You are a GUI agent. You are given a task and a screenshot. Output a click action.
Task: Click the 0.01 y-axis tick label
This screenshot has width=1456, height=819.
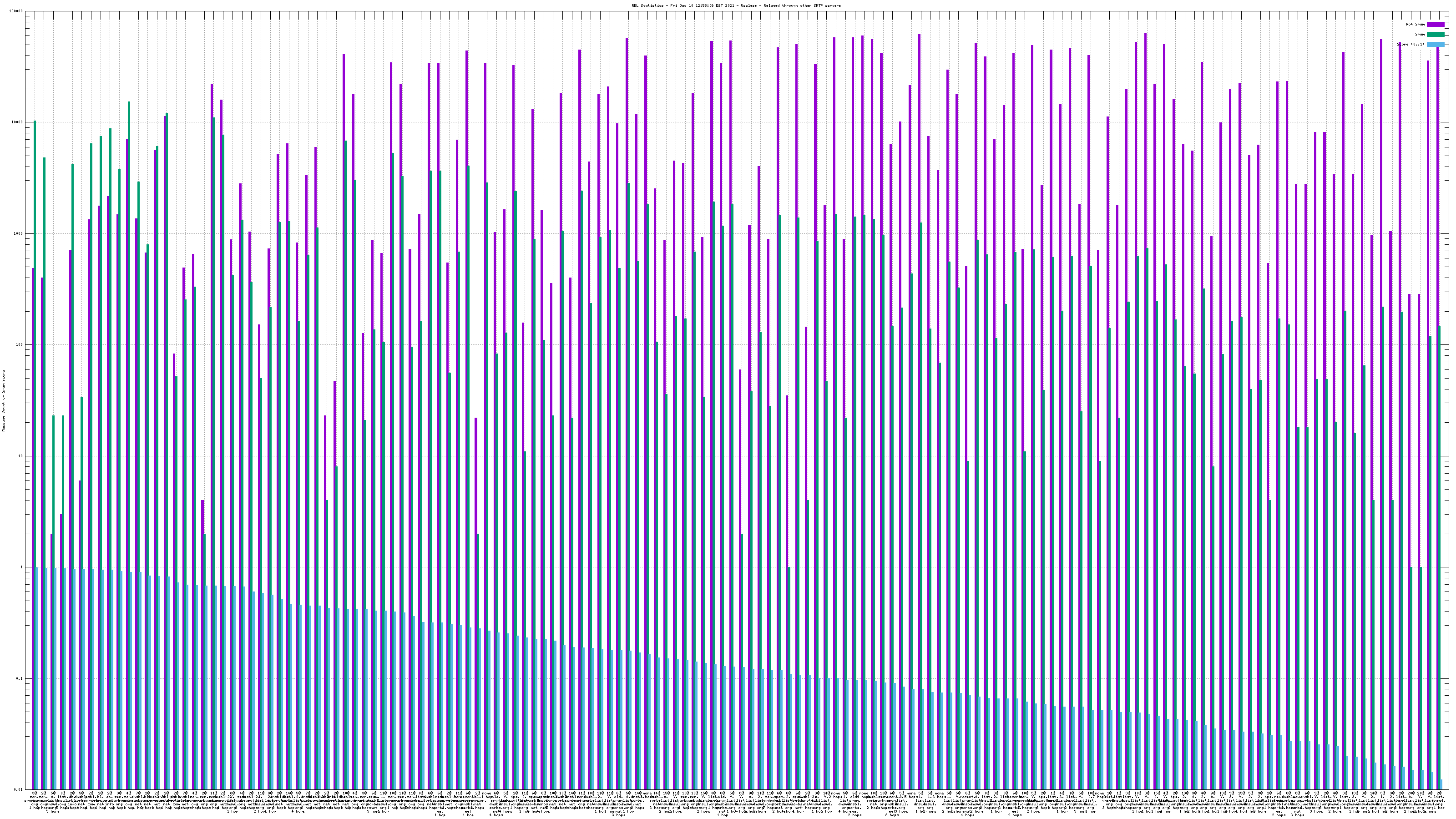point(19,789)
